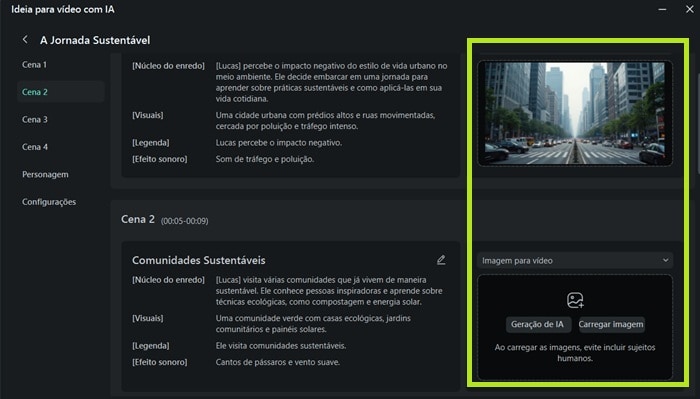Click the Visuais text about 'Uma cidade urbana'
700x399 pixels.
325,121
